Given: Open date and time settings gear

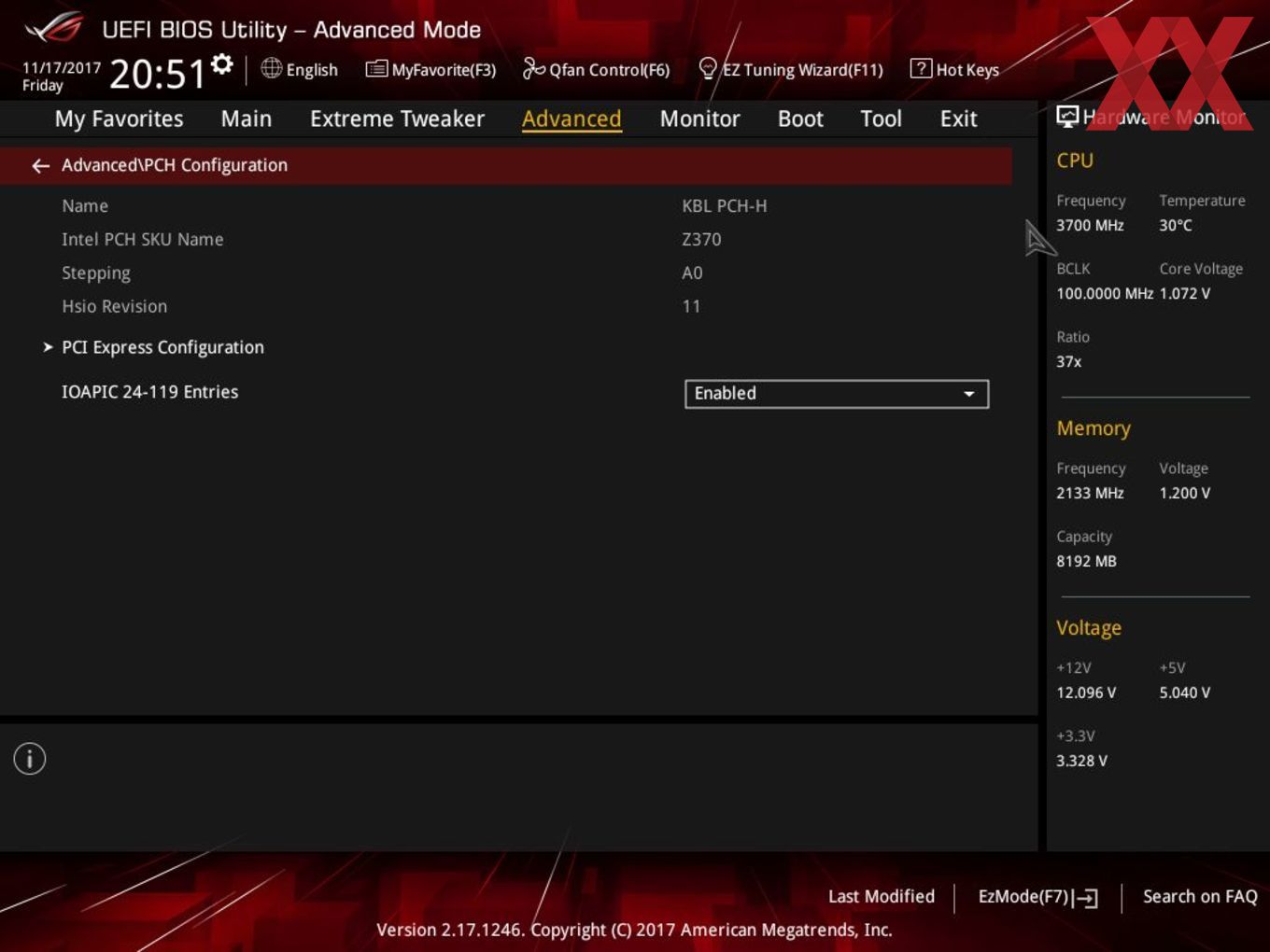Looking at the screenshot, I should tap(222, 63).
